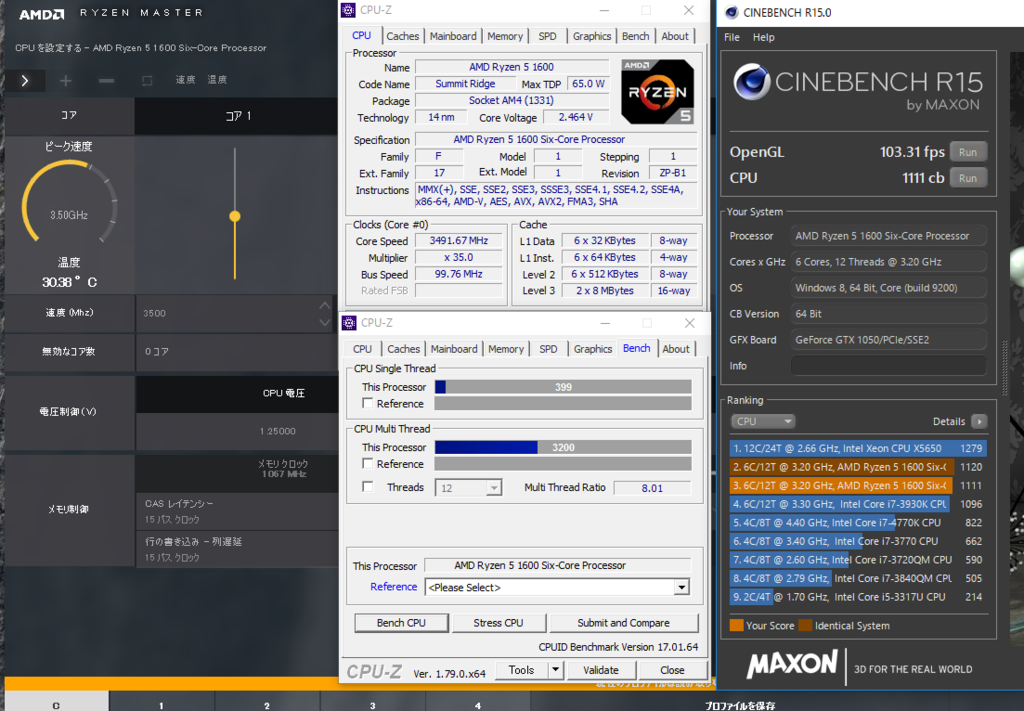Click Submit and Compare button
This screenshot has width=1024, height=711.
pos(623,623)
